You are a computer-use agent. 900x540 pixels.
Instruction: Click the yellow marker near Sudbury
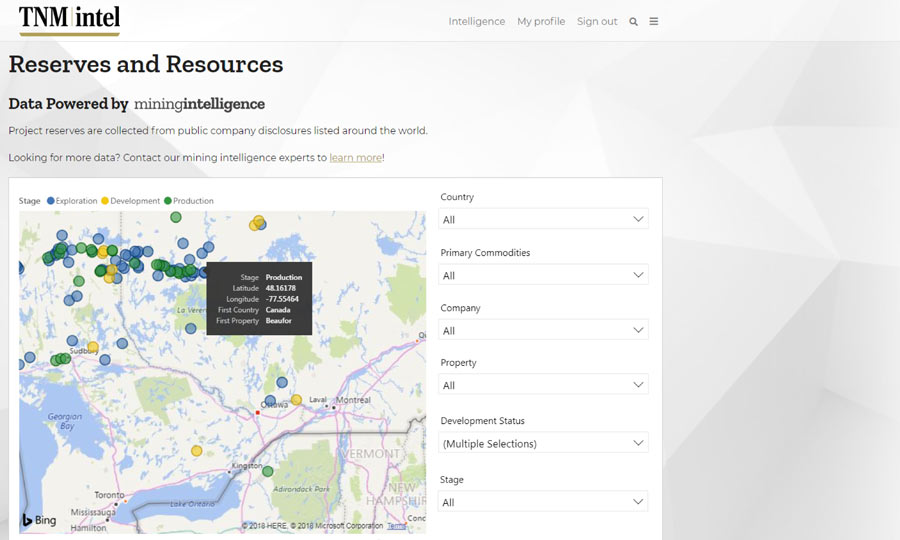(x=93, y=347)
